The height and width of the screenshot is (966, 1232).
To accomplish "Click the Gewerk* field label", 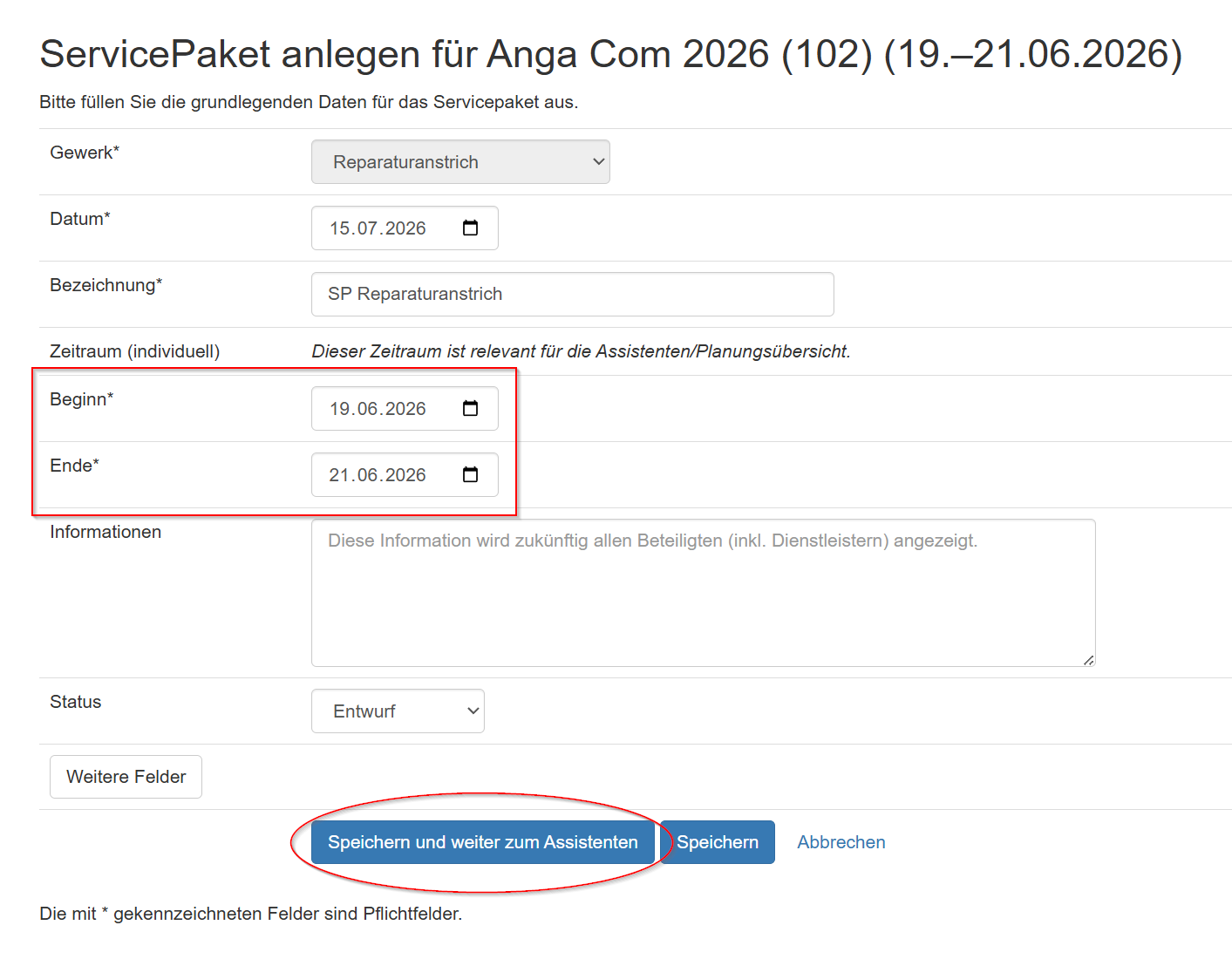I will pos(85,153).
